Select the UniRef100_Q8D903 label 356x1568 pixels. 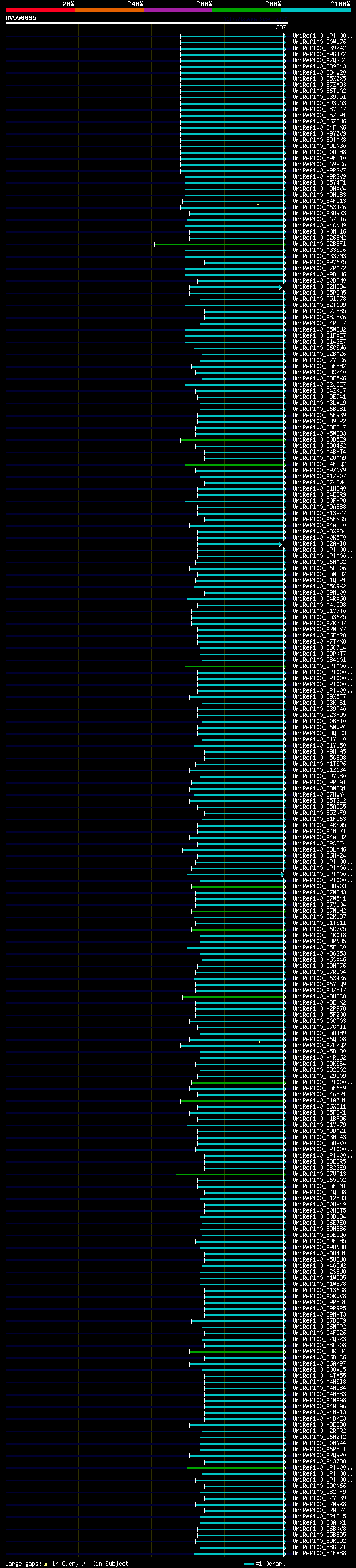pyautogui.click(x=319, y=886)
